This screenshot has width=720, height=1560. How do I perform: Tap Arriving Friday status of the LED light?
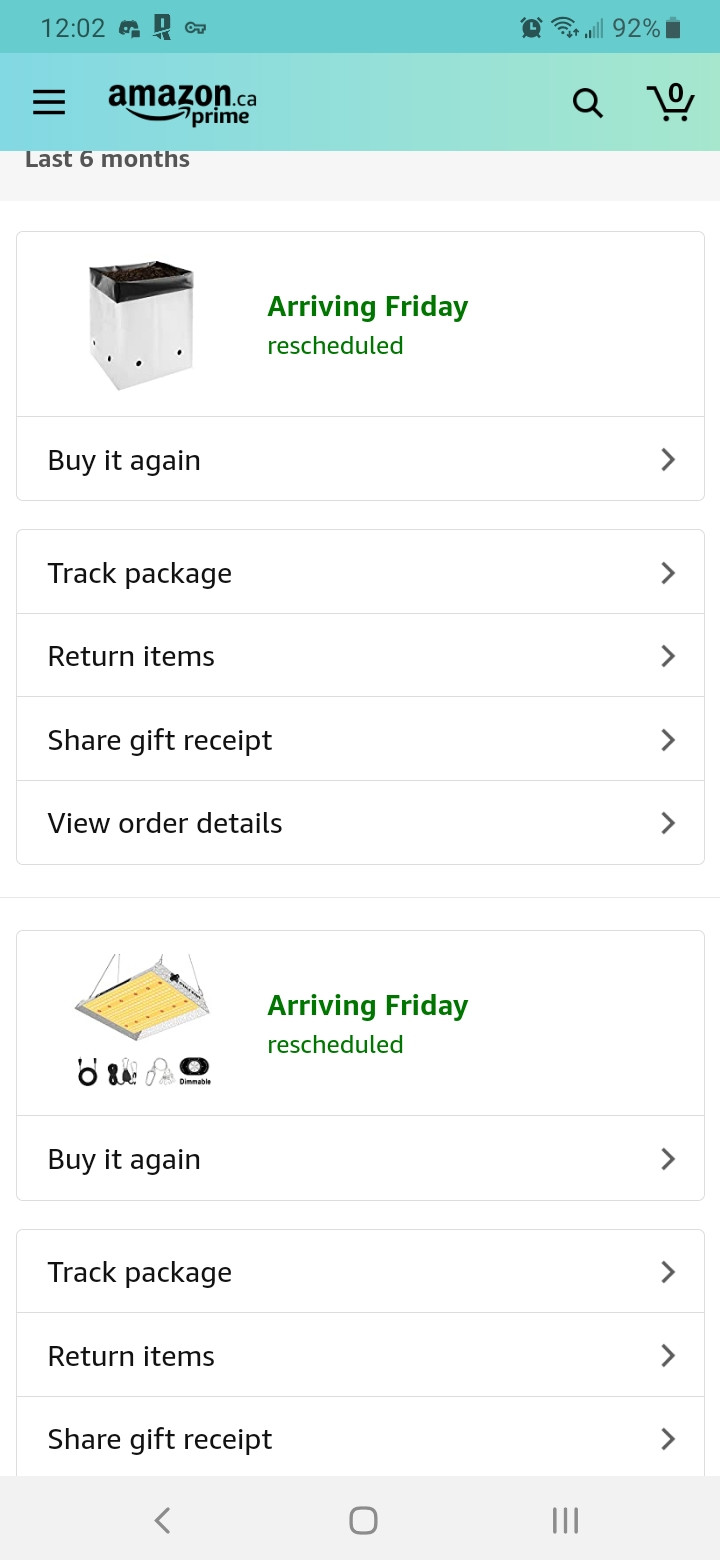[367, 1006]
